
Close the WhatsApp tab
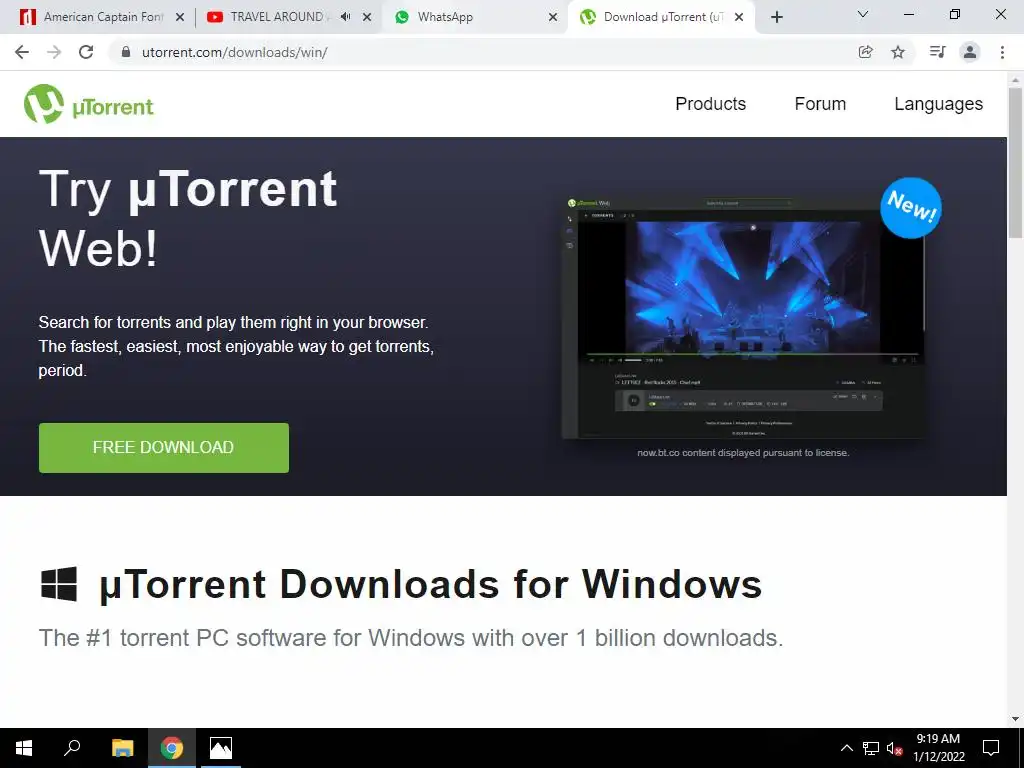tap(553, 17)
